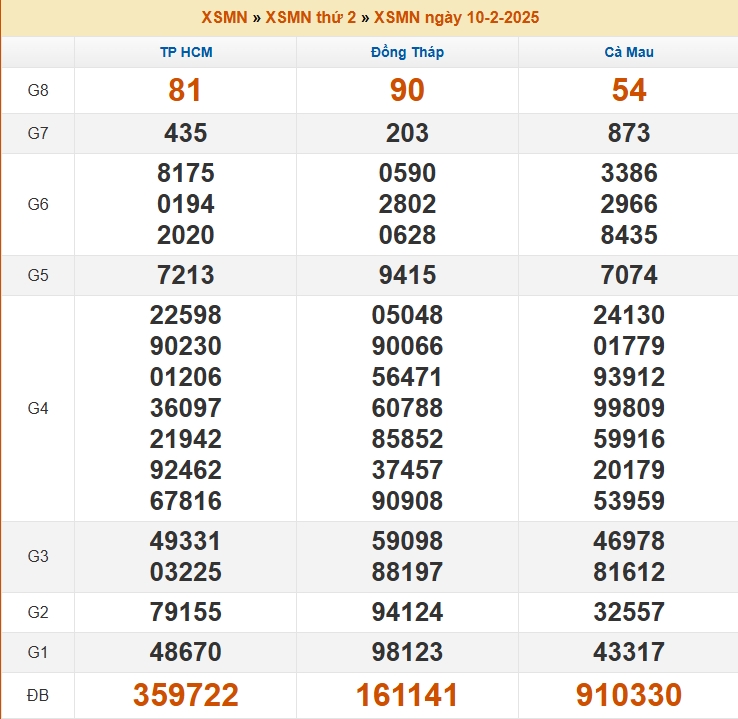Click G6 number 2020
Viewport: 738px width, 719px height.
pos(185,235)
